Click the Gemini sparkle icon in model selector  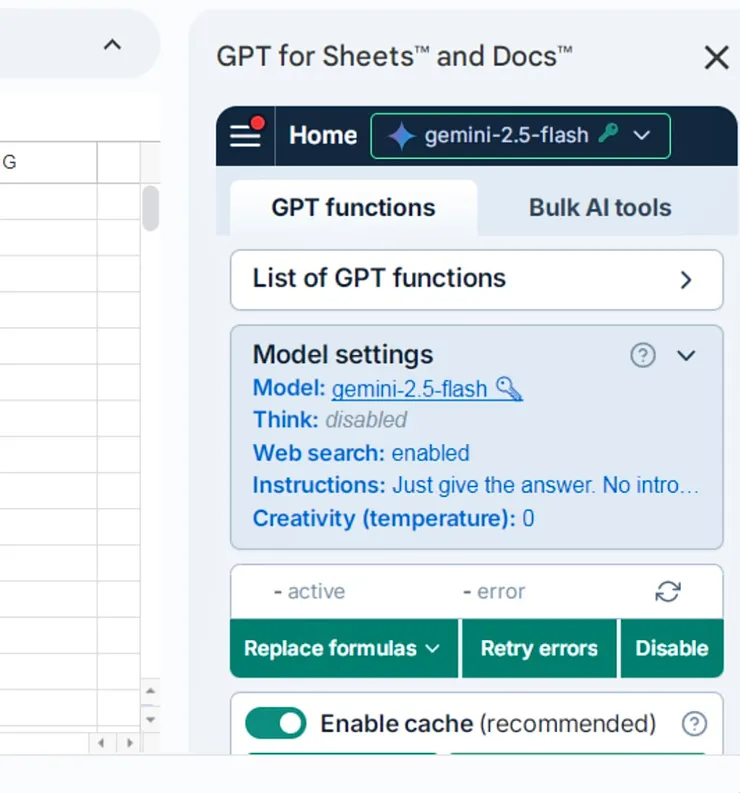pyautogui.click(x=401, y=136)
